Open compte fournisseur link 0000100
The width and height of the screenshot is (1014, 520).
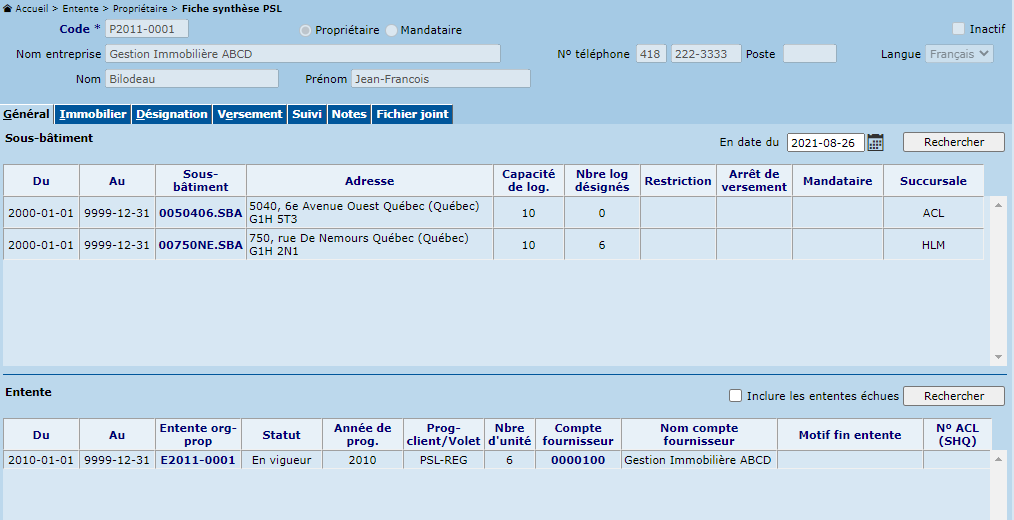coord(577,460)
